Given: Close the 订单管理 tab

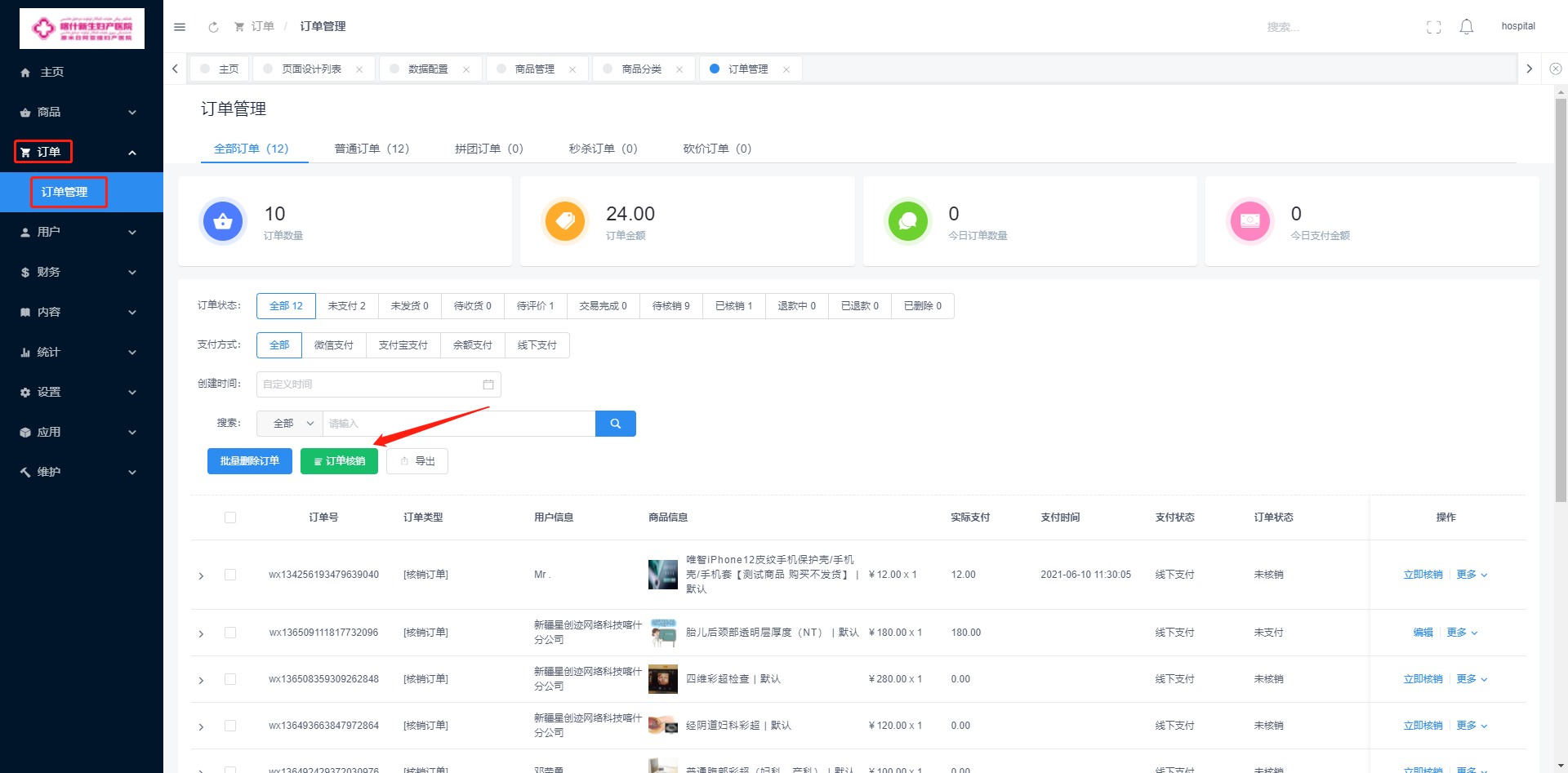Looking at the screenshot, I should 786,69.
